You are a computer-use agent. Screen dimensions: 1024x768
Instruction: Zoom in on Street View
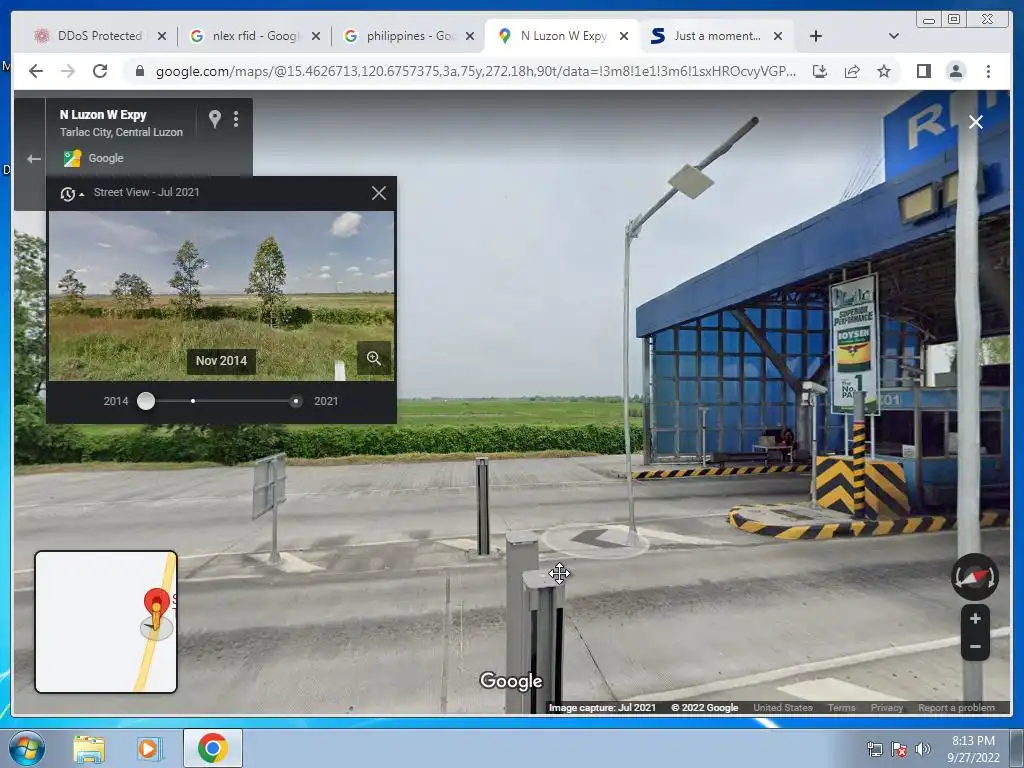point(975,618)
